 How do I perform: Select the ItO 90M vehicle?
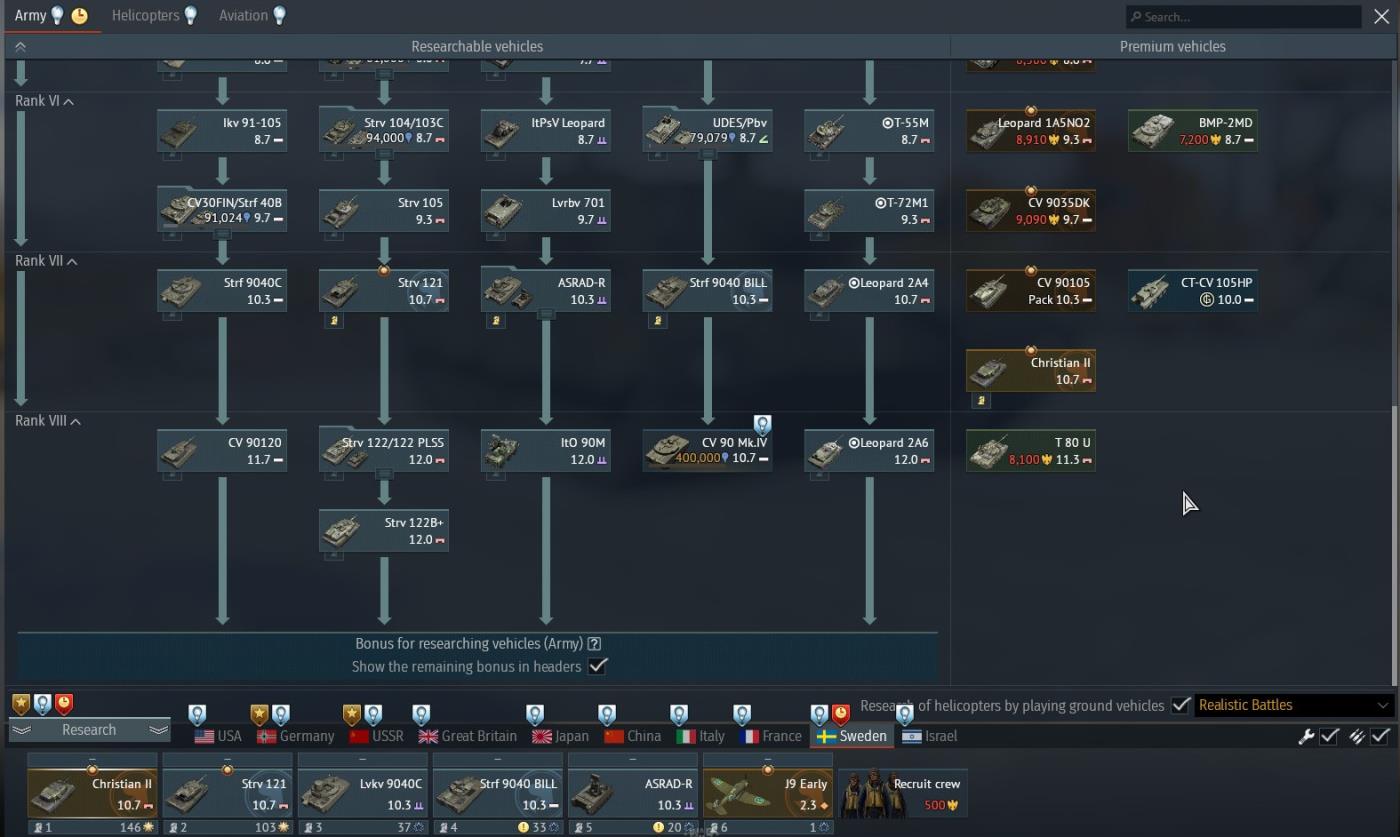click(x=546, y=451)
